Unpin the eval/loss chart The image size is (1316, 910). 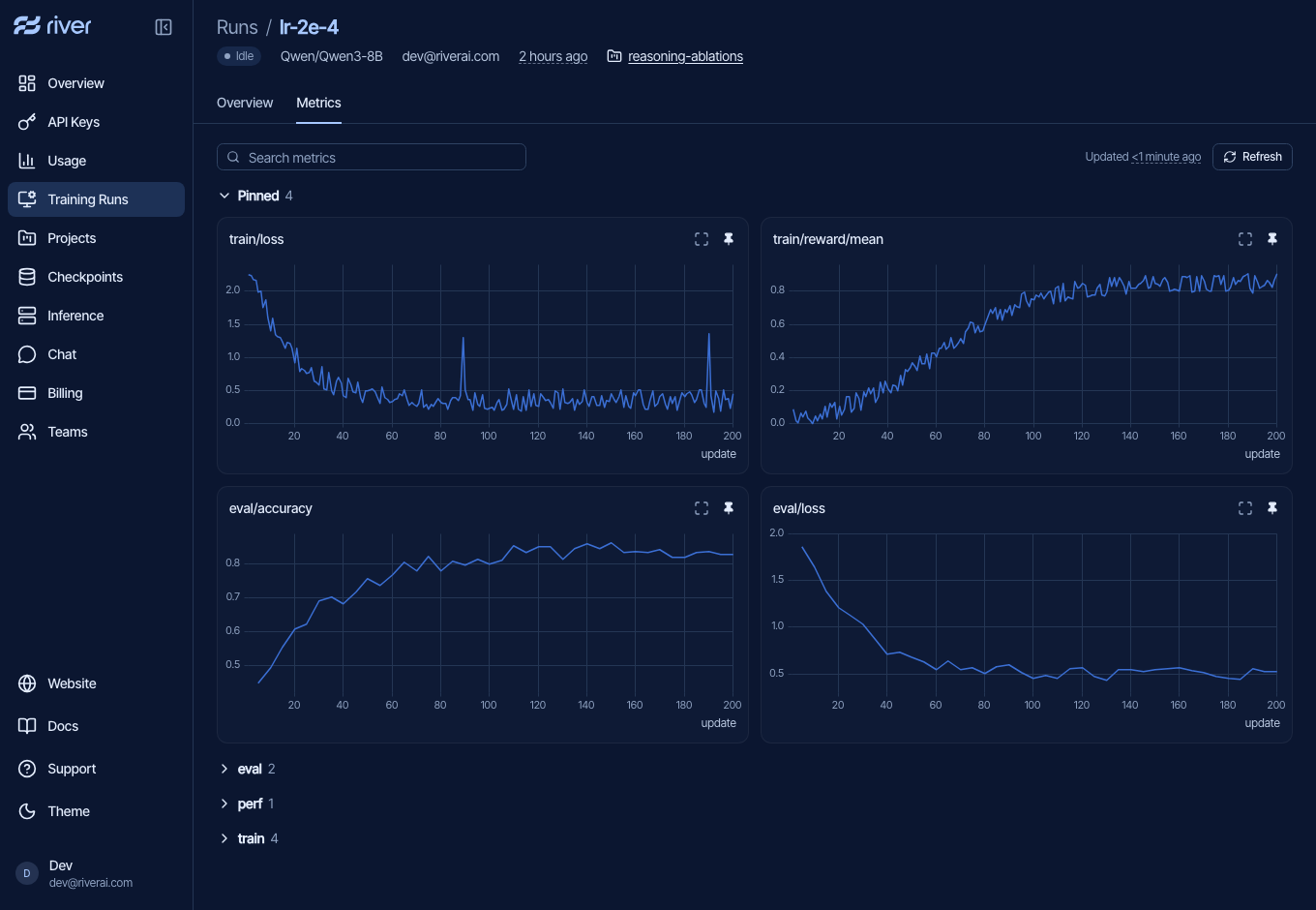pos(1272,508)
